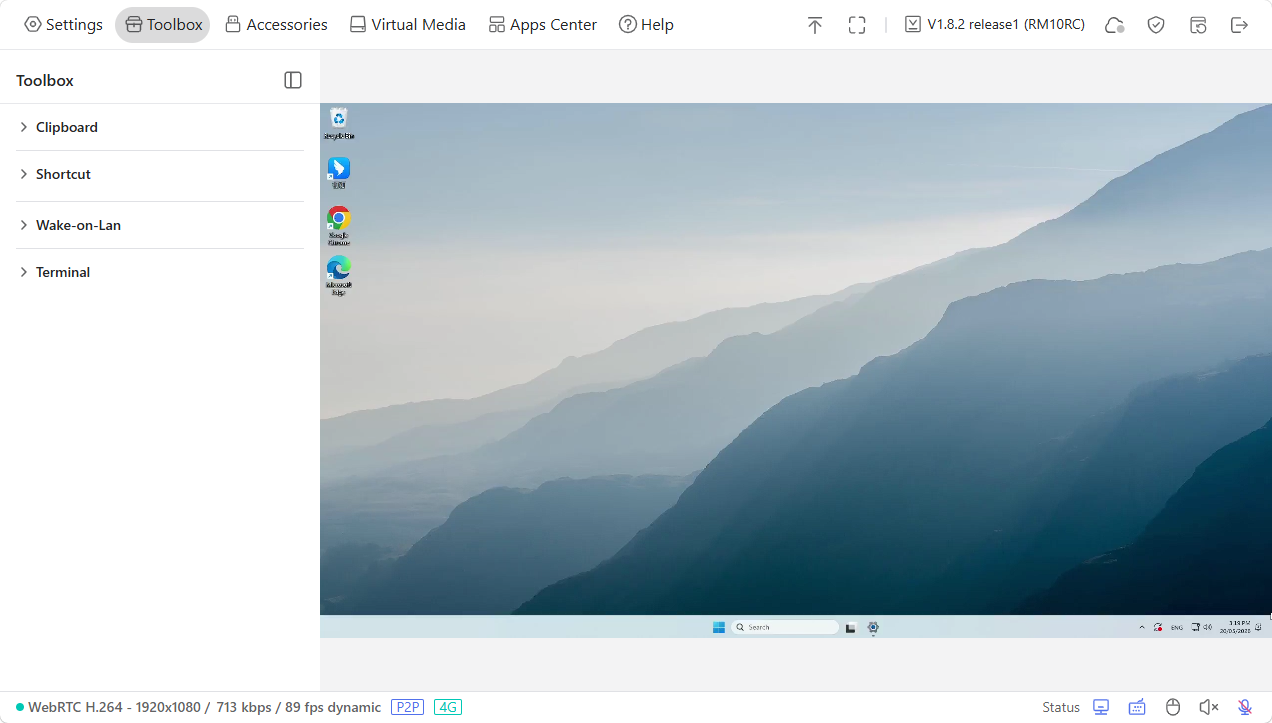Screen dimensions: 1272x723
Task: Click the Recycle Bin desktop icon
Action: pyautogui.click(x=339, y=123)
